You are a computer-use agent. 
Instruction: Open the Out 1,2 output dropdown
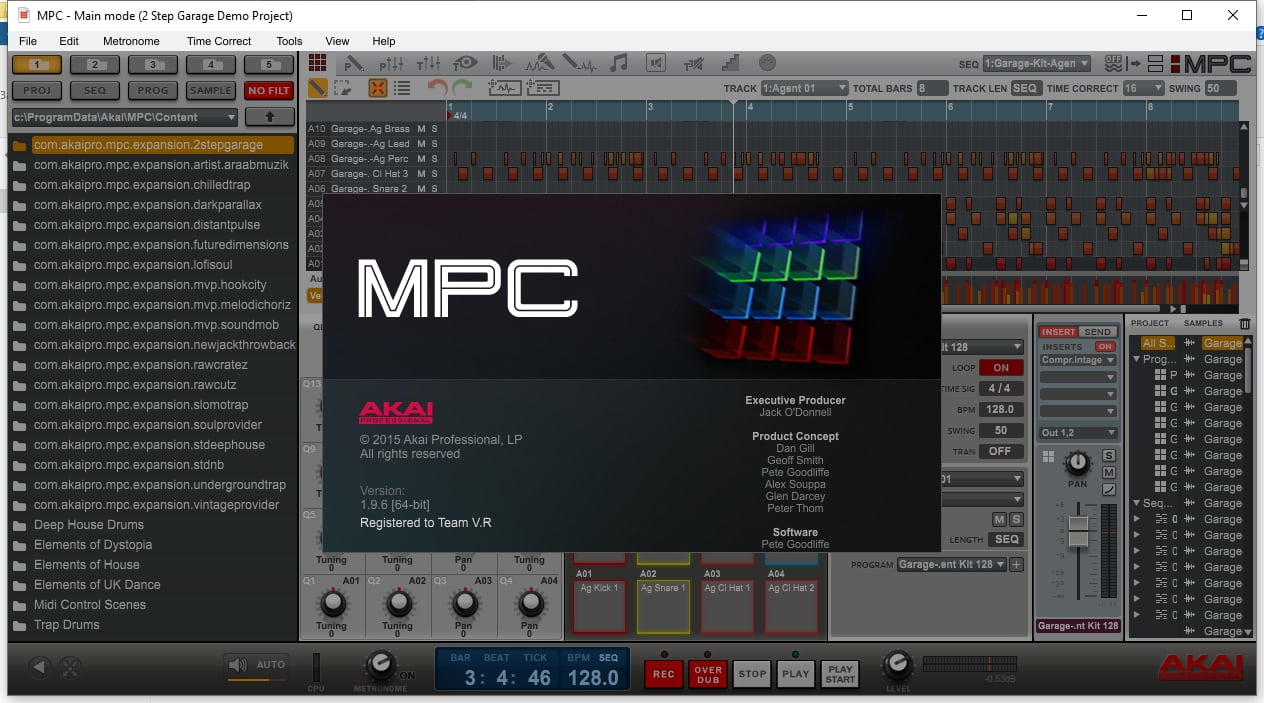[1078, 433]
